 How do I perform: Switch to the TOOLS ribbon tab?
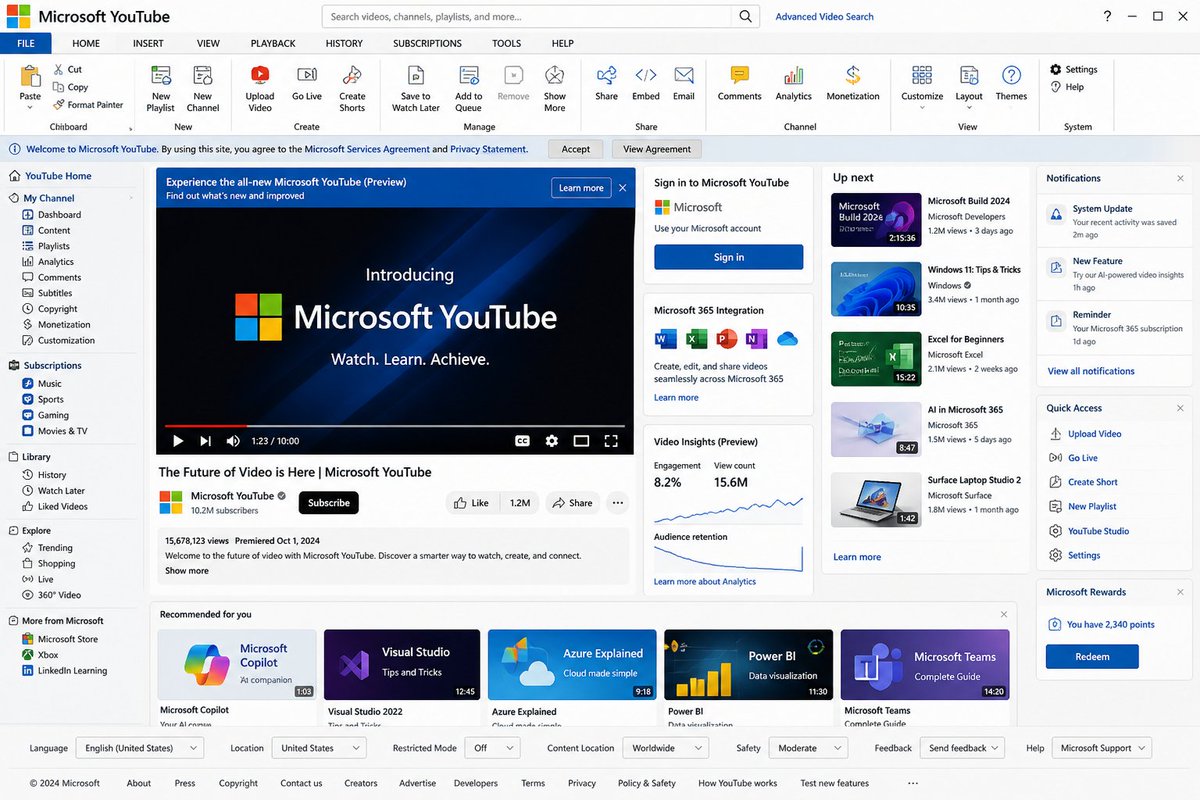point(507,43)
